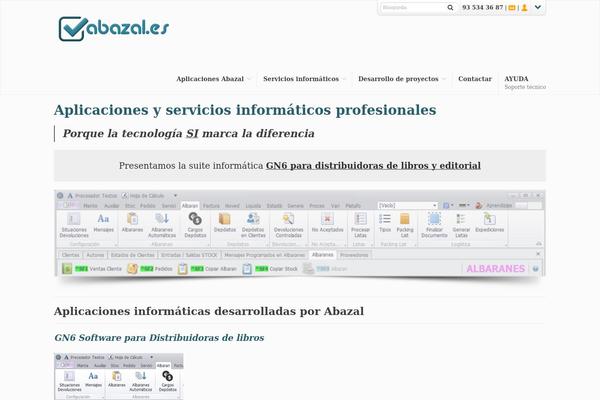Expand the arrow beside Desarrollo de proyectos

pos(443,79)
